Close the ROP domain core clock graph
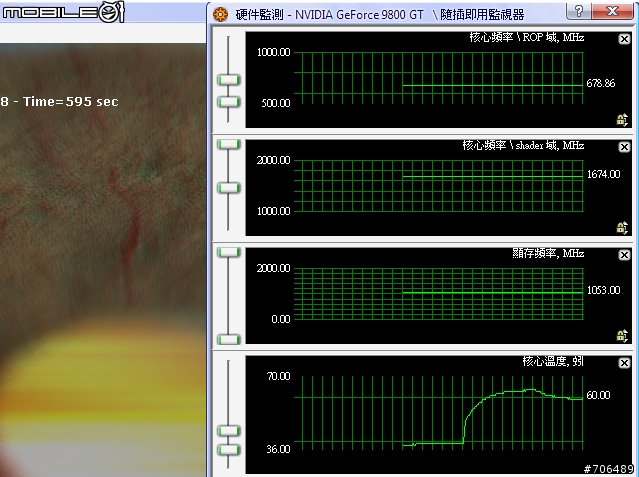 click(624, 39)
